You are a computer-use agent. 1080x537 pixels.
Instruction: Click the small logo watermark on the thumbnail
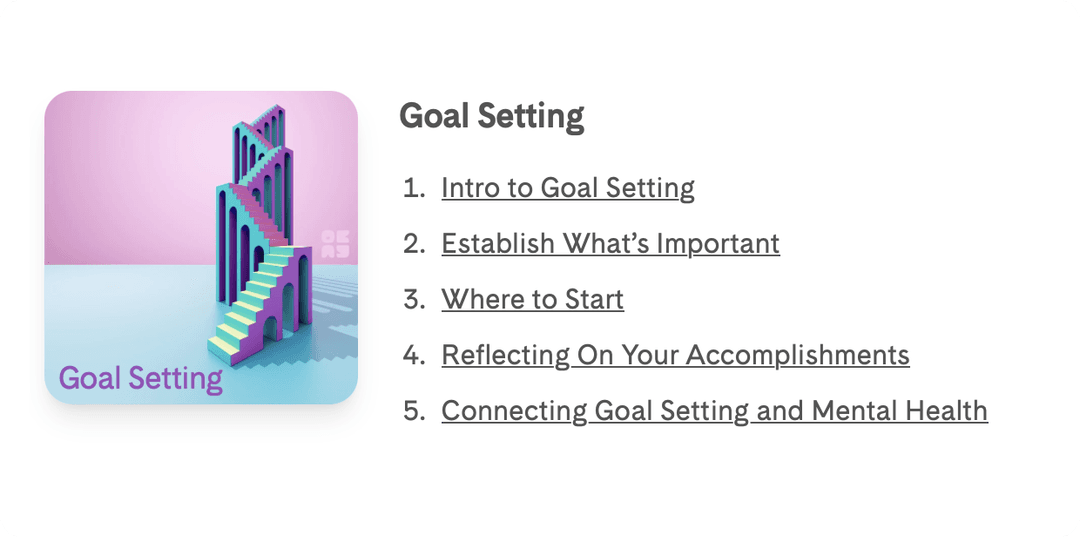click(335, 245)
